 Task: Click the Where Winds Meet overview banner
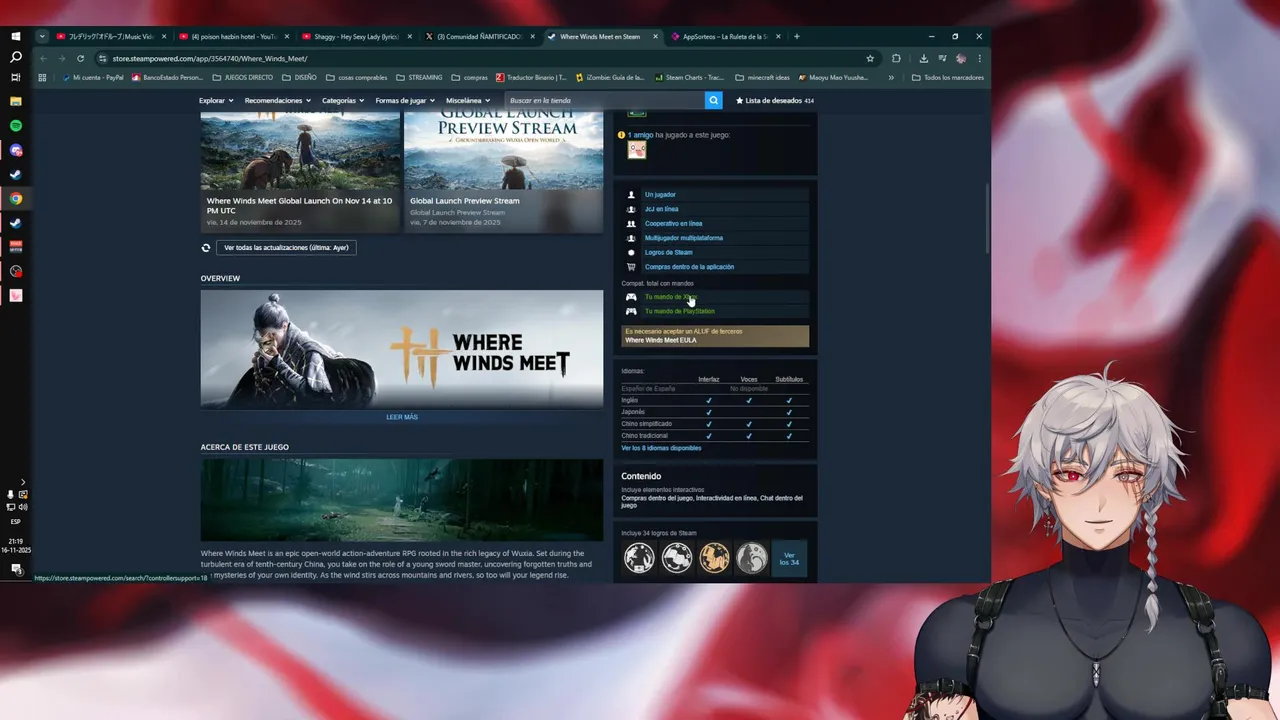pos(402,349)
